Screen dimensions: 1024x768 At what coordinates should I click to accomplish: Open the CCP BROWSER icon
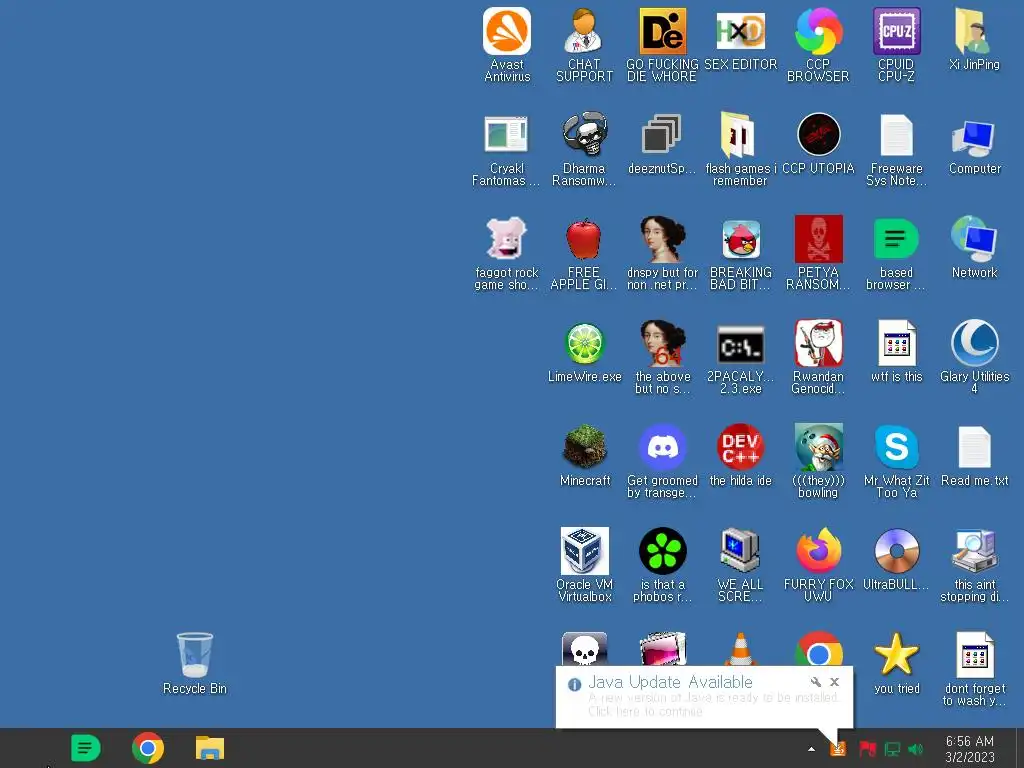818,44
